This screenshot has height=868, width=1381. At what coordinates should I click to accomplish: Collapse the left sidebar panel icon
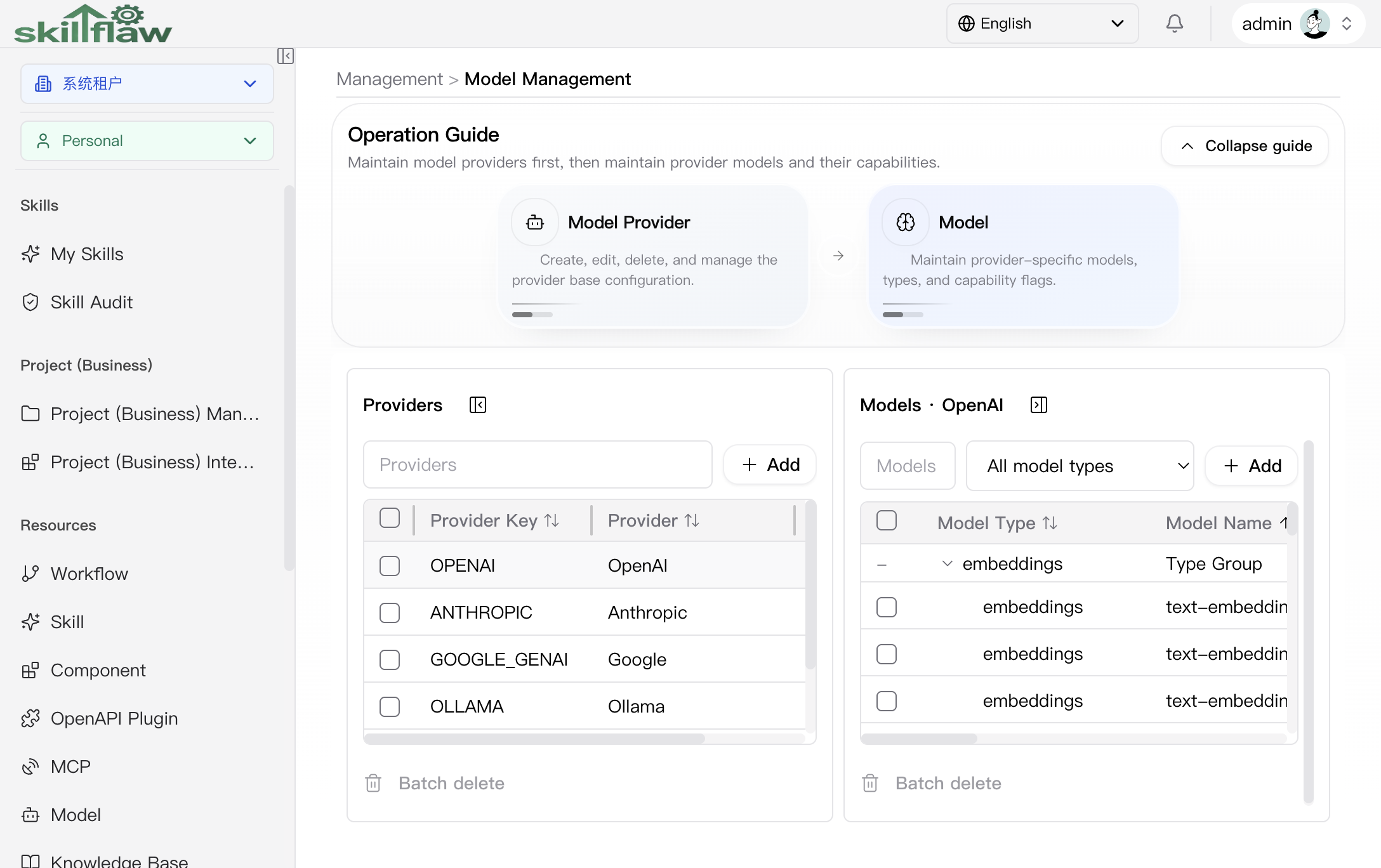pyautogui.click(x=285, y=56)
